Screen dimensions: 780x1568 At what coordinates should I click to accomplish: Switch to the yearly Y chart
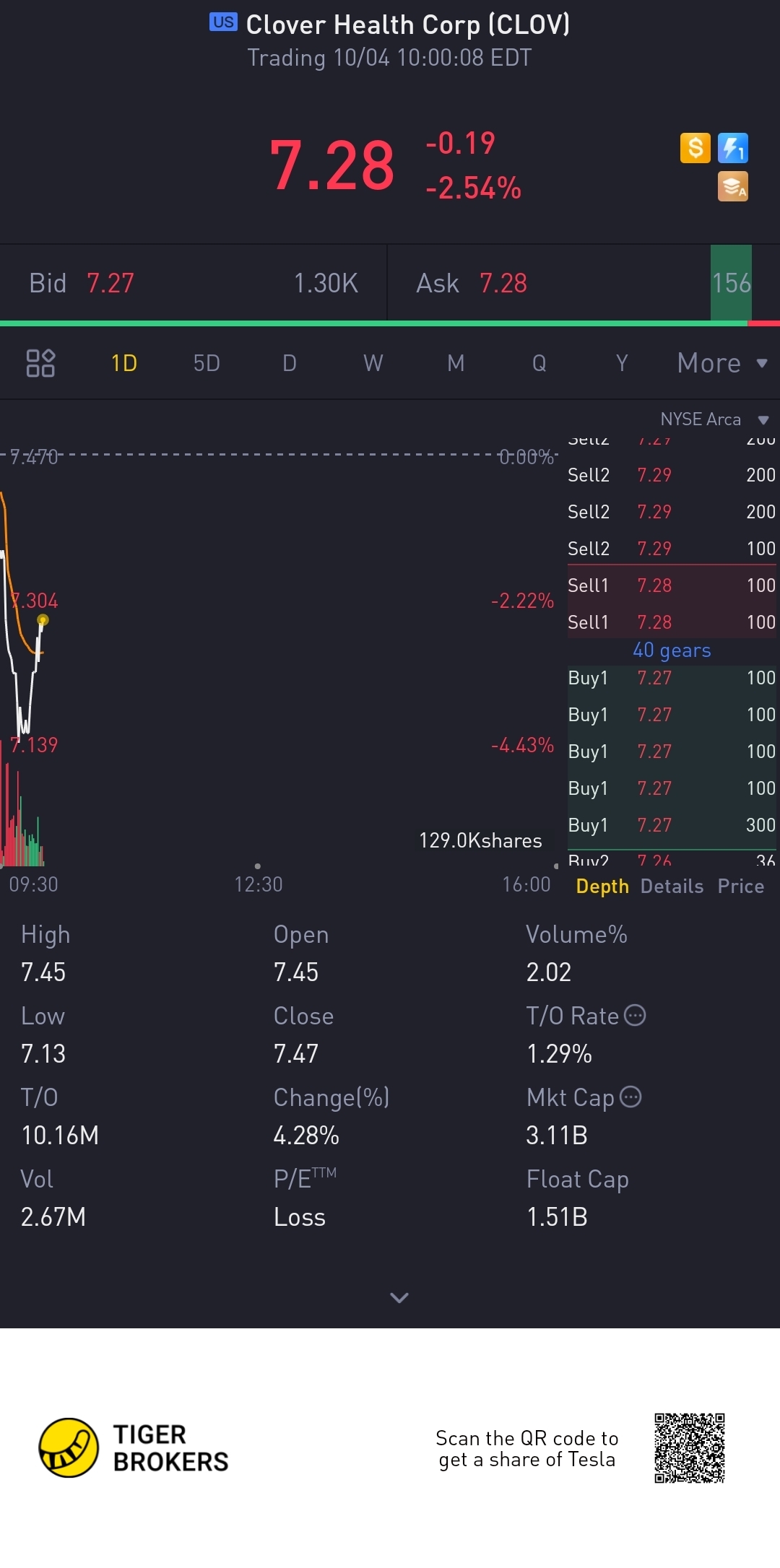click(x=622, y=363)
